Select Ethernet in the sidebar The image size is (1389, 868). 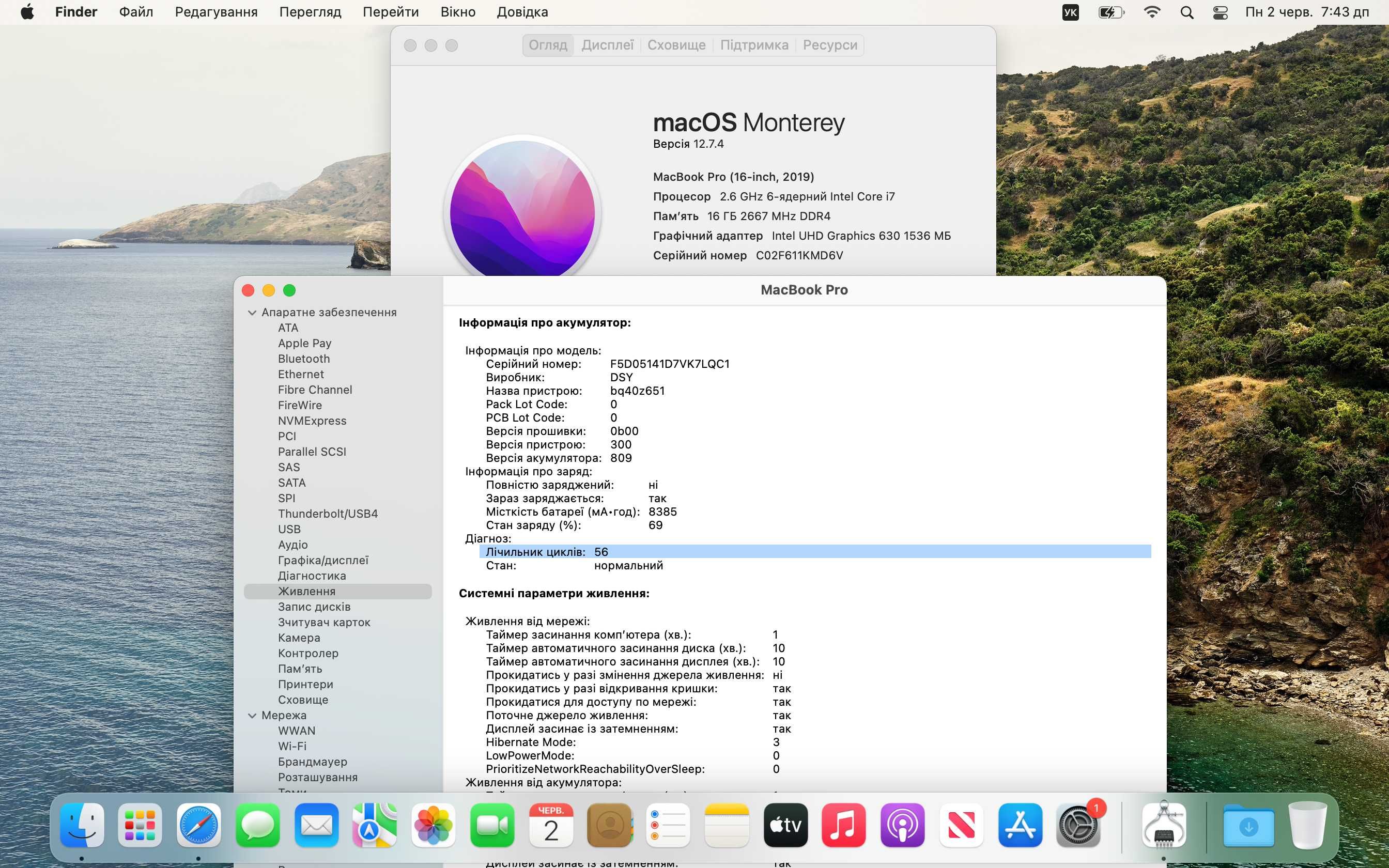coord(301,374)
